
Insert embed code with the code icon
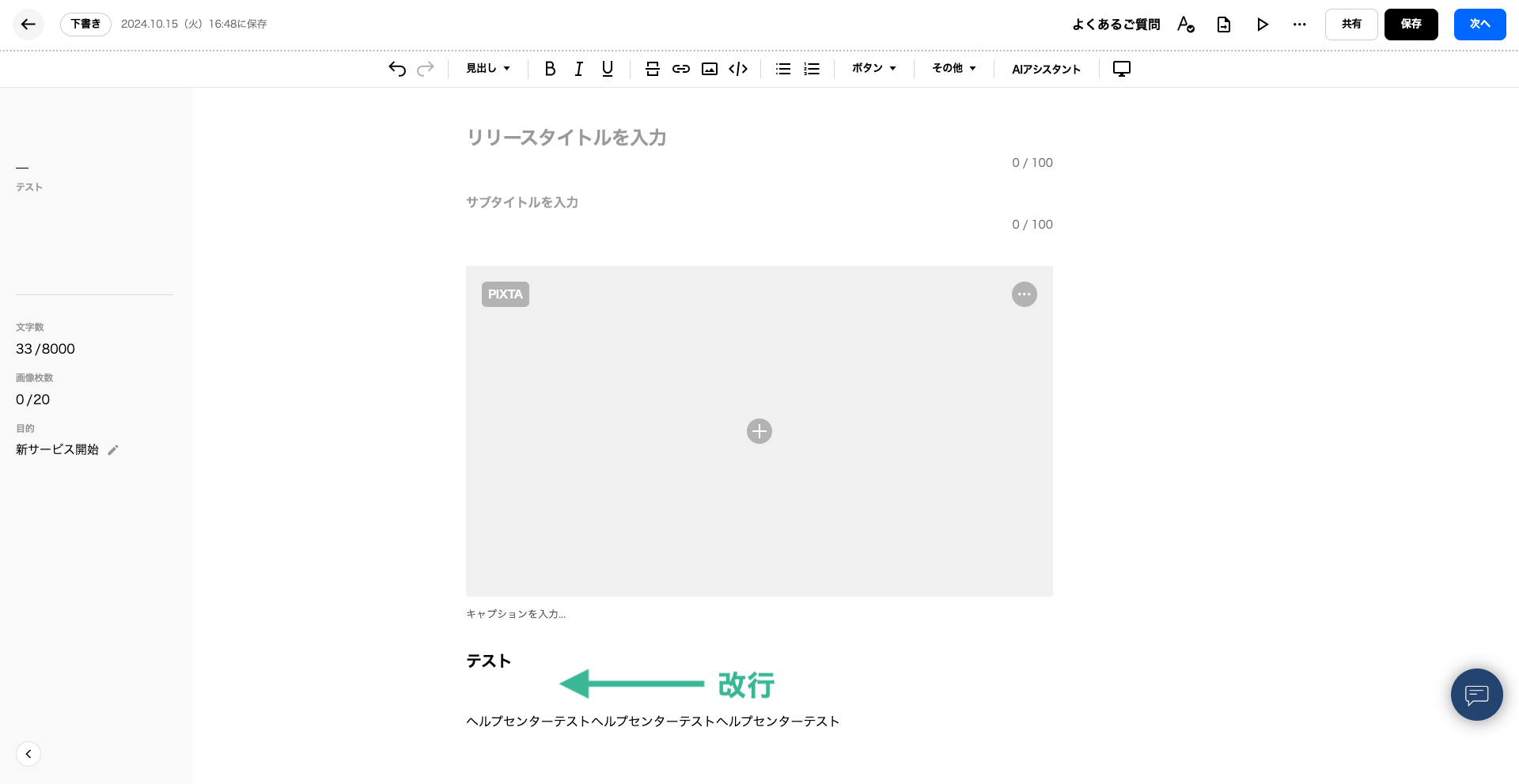[738, 69]
